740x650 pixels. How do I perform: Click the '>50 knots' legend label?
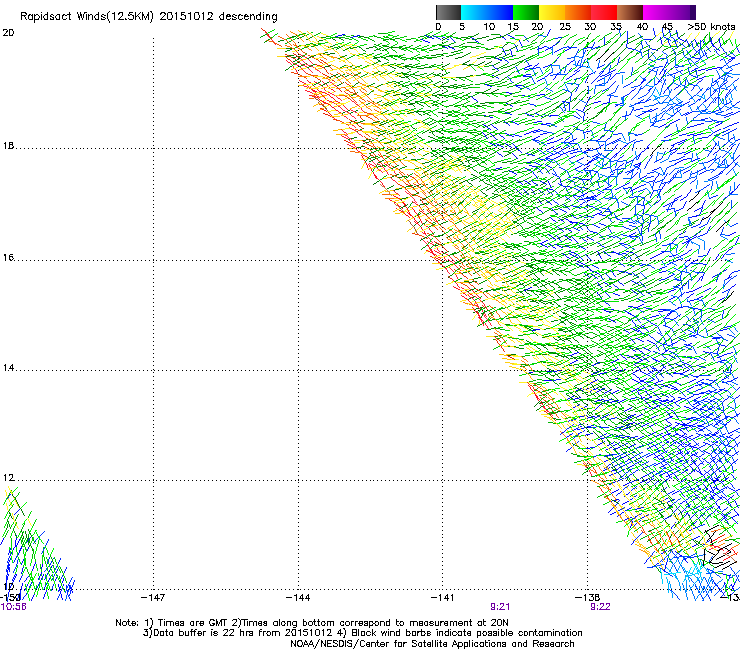pos(711,26)
